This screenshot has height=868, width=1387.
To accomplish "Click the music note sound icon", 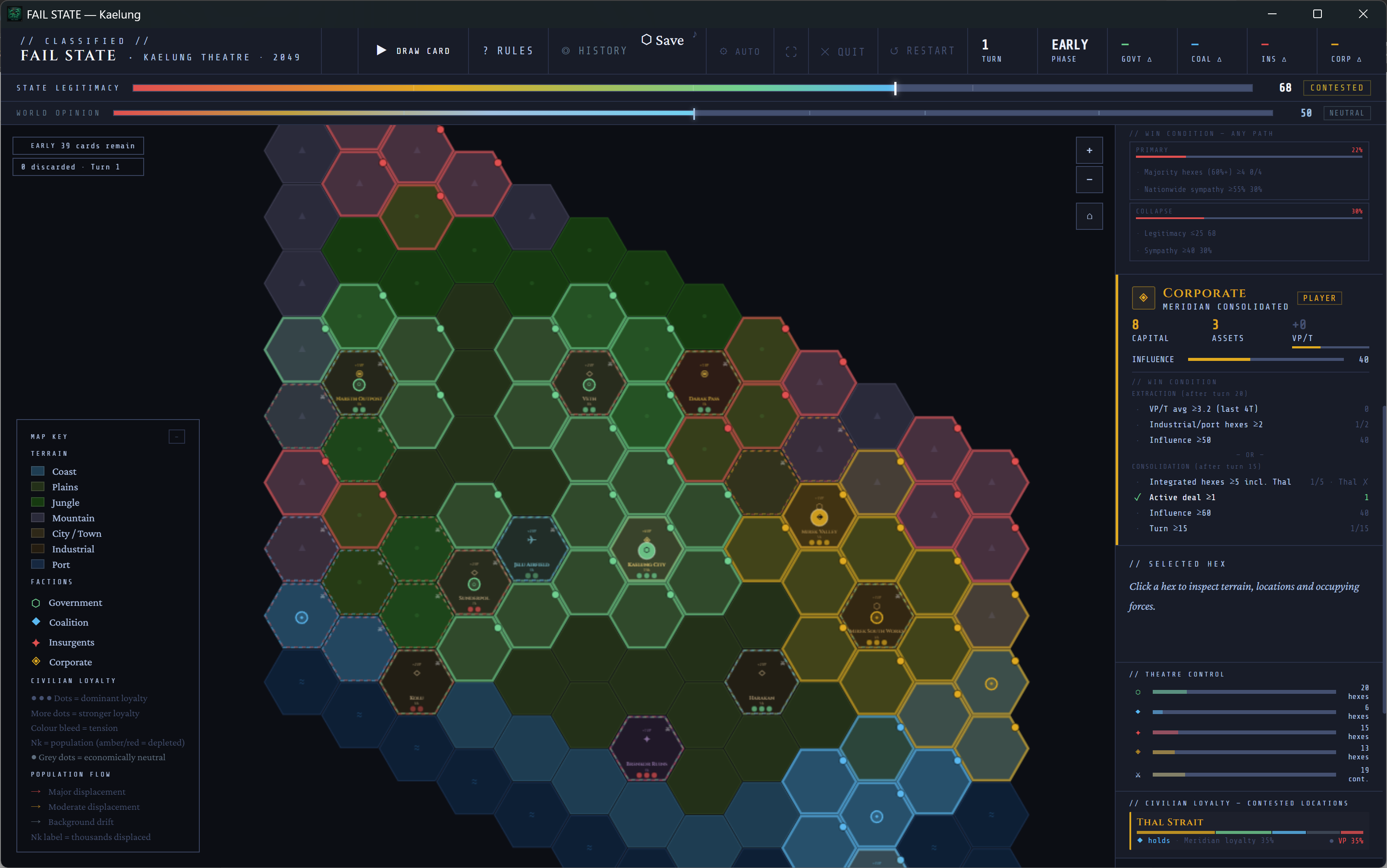I will coord(695,34).
